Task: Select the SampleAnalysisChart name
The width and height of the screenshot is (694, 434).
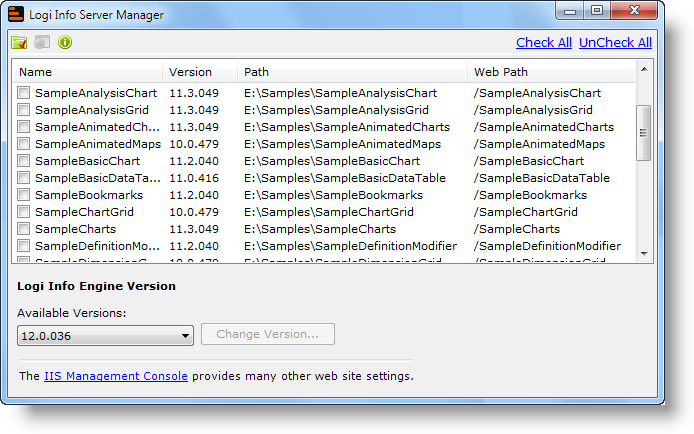Action: pyautogui.click(x=96, y=93)
